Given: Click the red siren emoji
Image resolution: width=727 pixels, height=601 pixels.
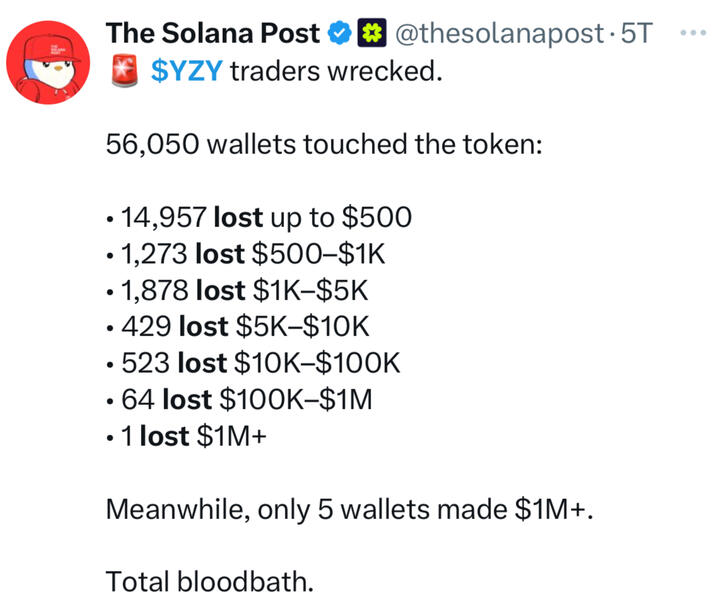Looking at the screenshot, I should click(x=124, y=72).
